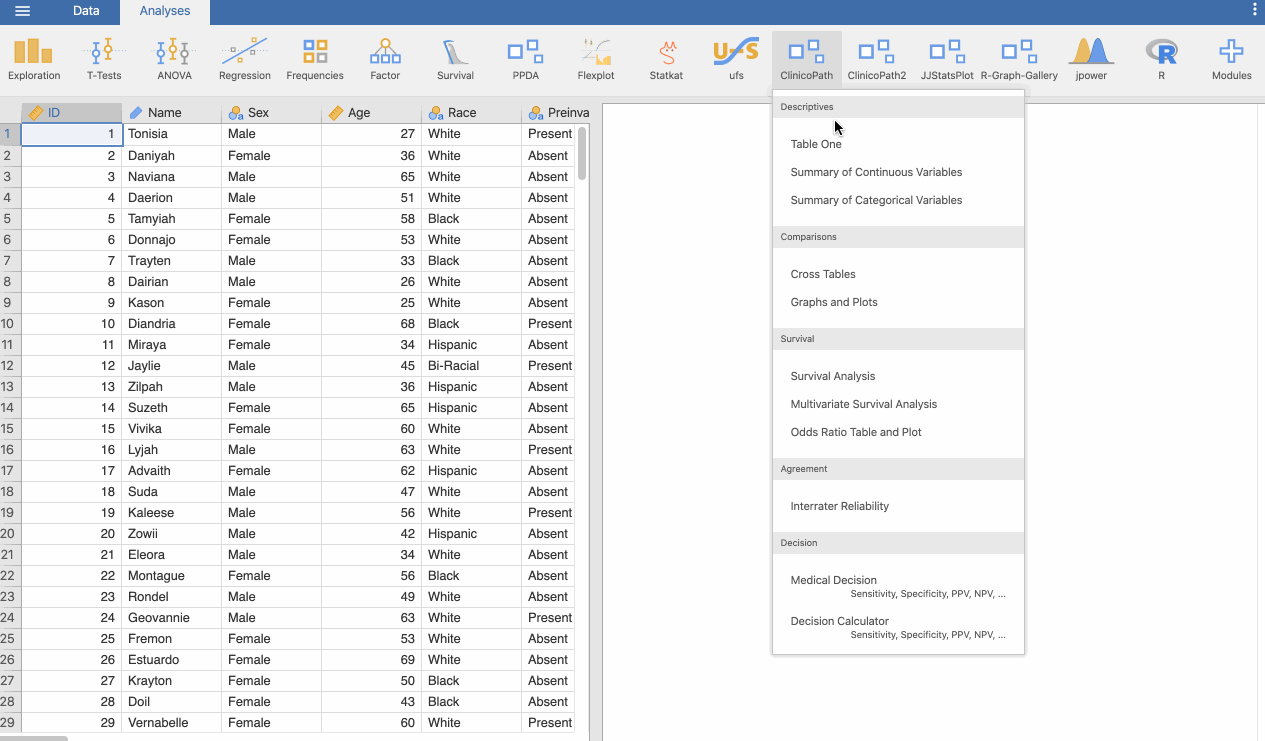Open the hamburger main menu
1265x741 pixels.
pyautogui.click(x=22, y=11)
